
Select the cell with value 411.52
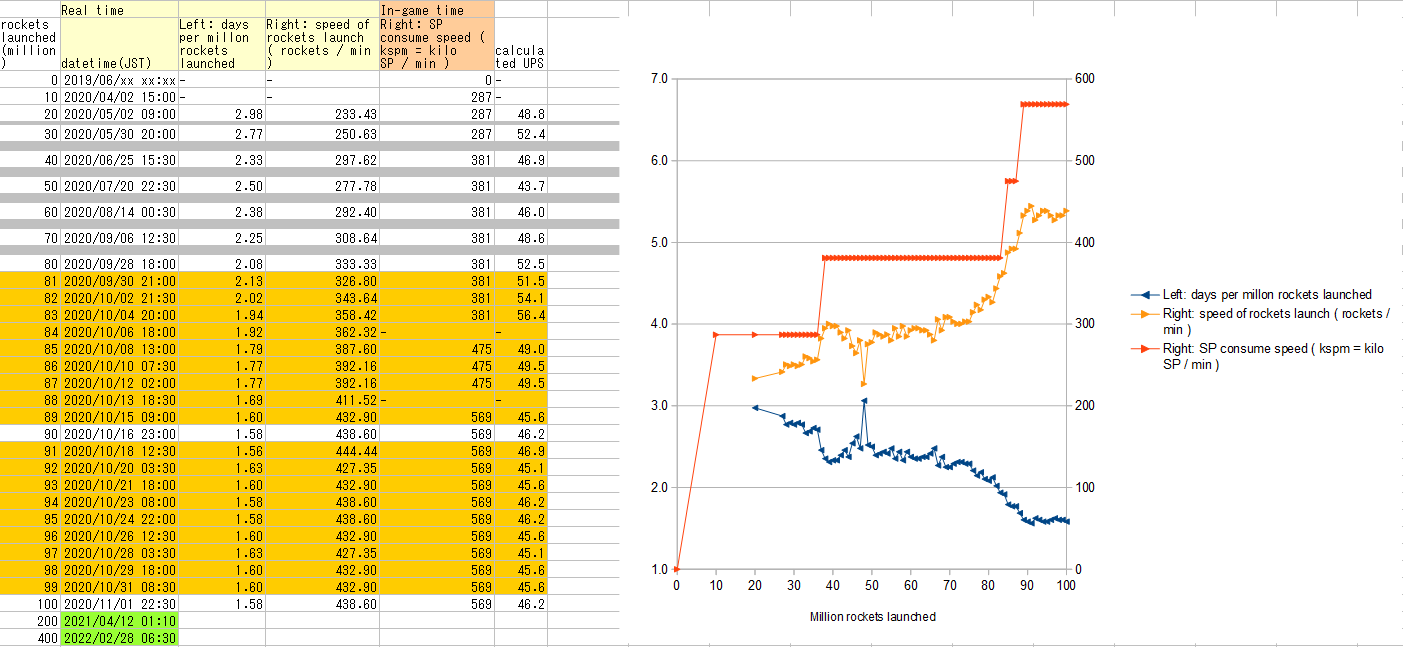pyautogui.click(x=322, y=399)
